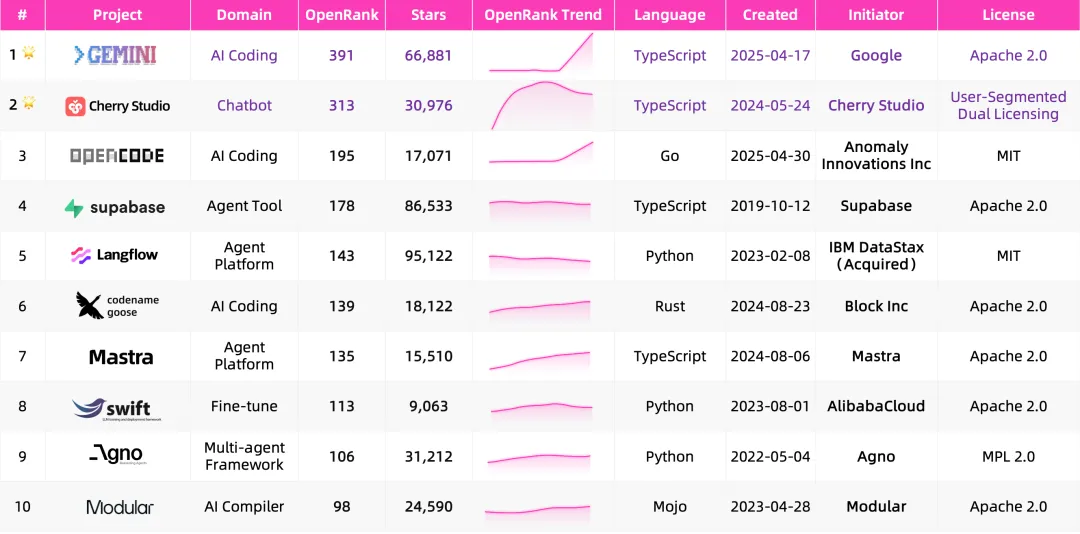Click the 'User-Segmented Dual Licensing' text

click(1008, 106)
